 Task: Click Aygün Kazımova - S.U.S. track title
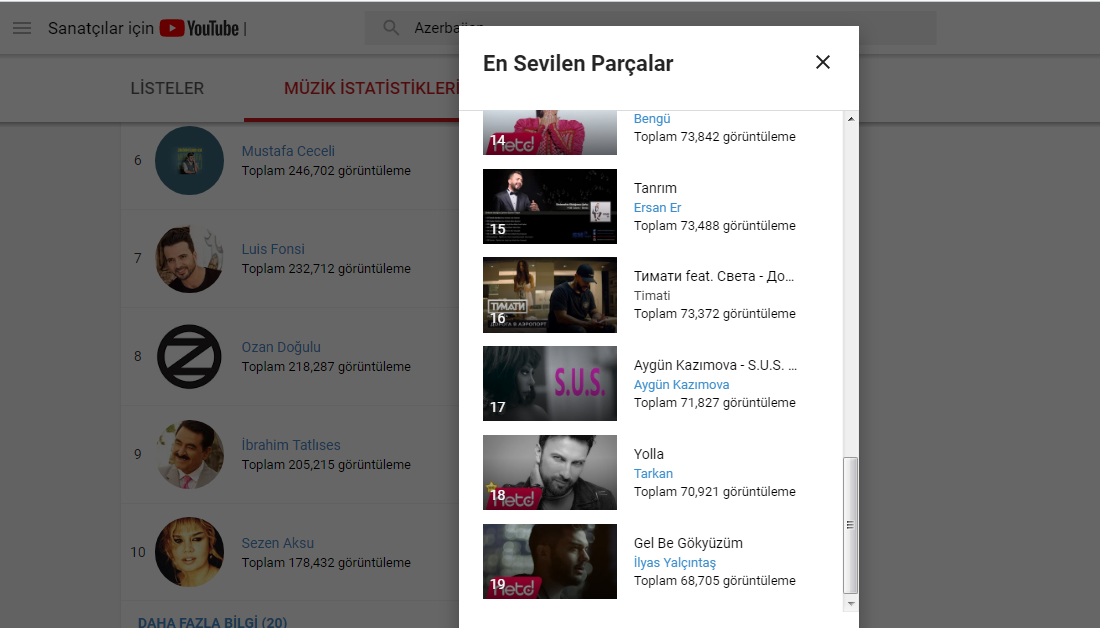[x=715, y=366]
